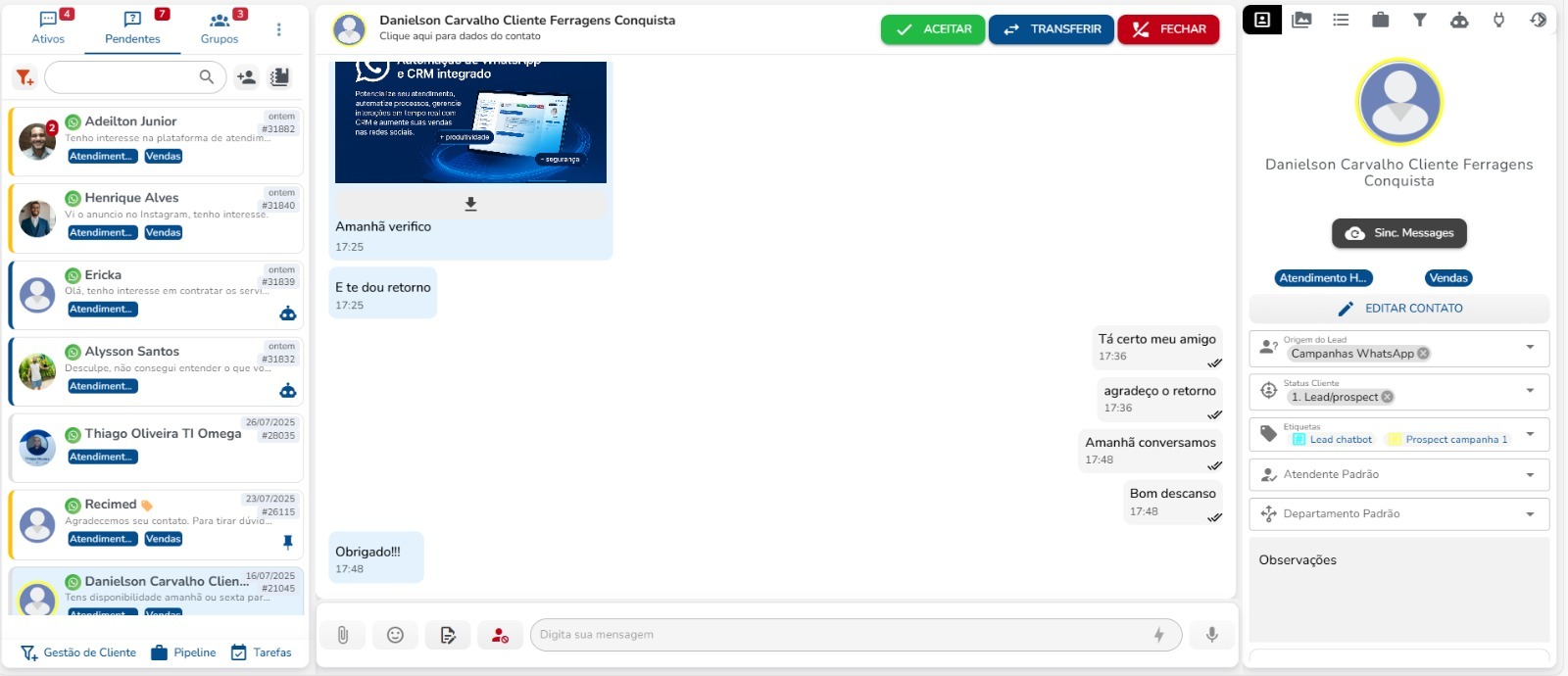
Task: Click the TRANSFERIR button
Action: [x=1051, y=29]
